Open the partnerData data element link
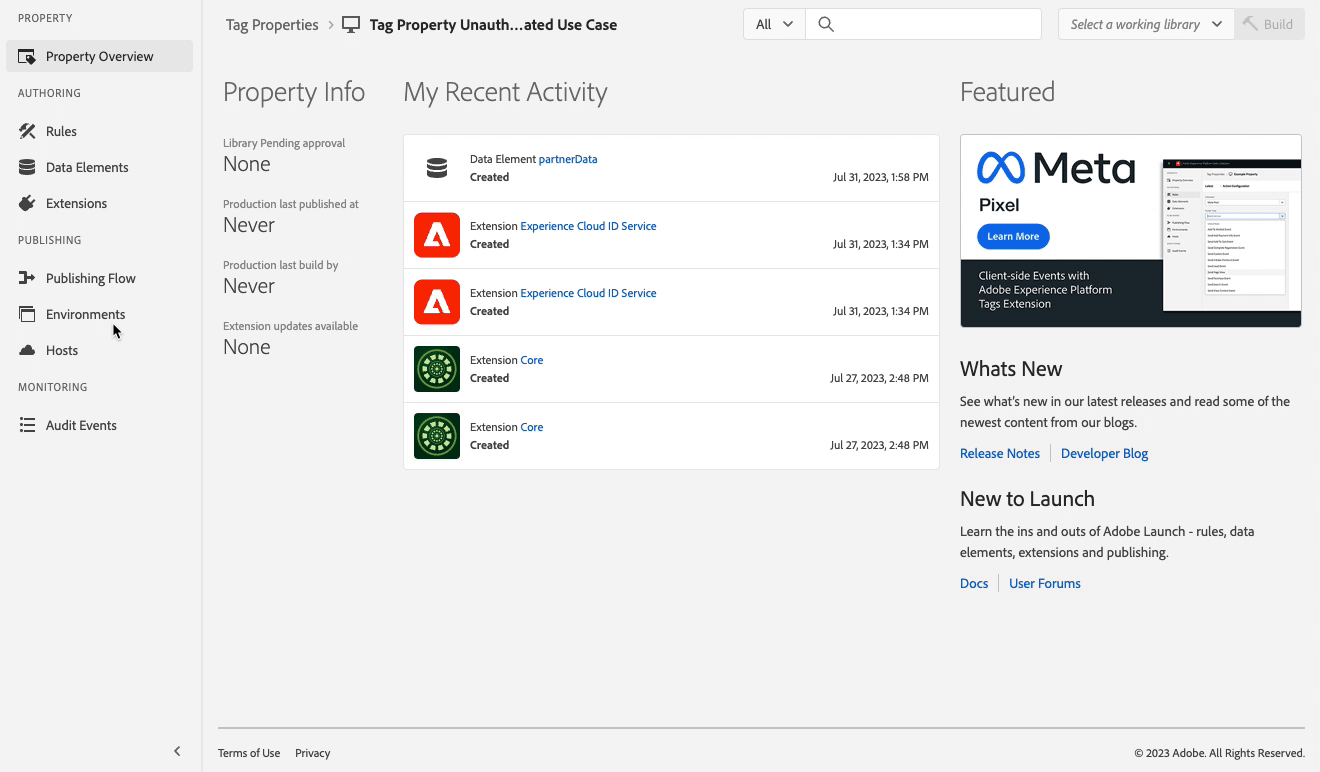 click(x=567, y=159)
